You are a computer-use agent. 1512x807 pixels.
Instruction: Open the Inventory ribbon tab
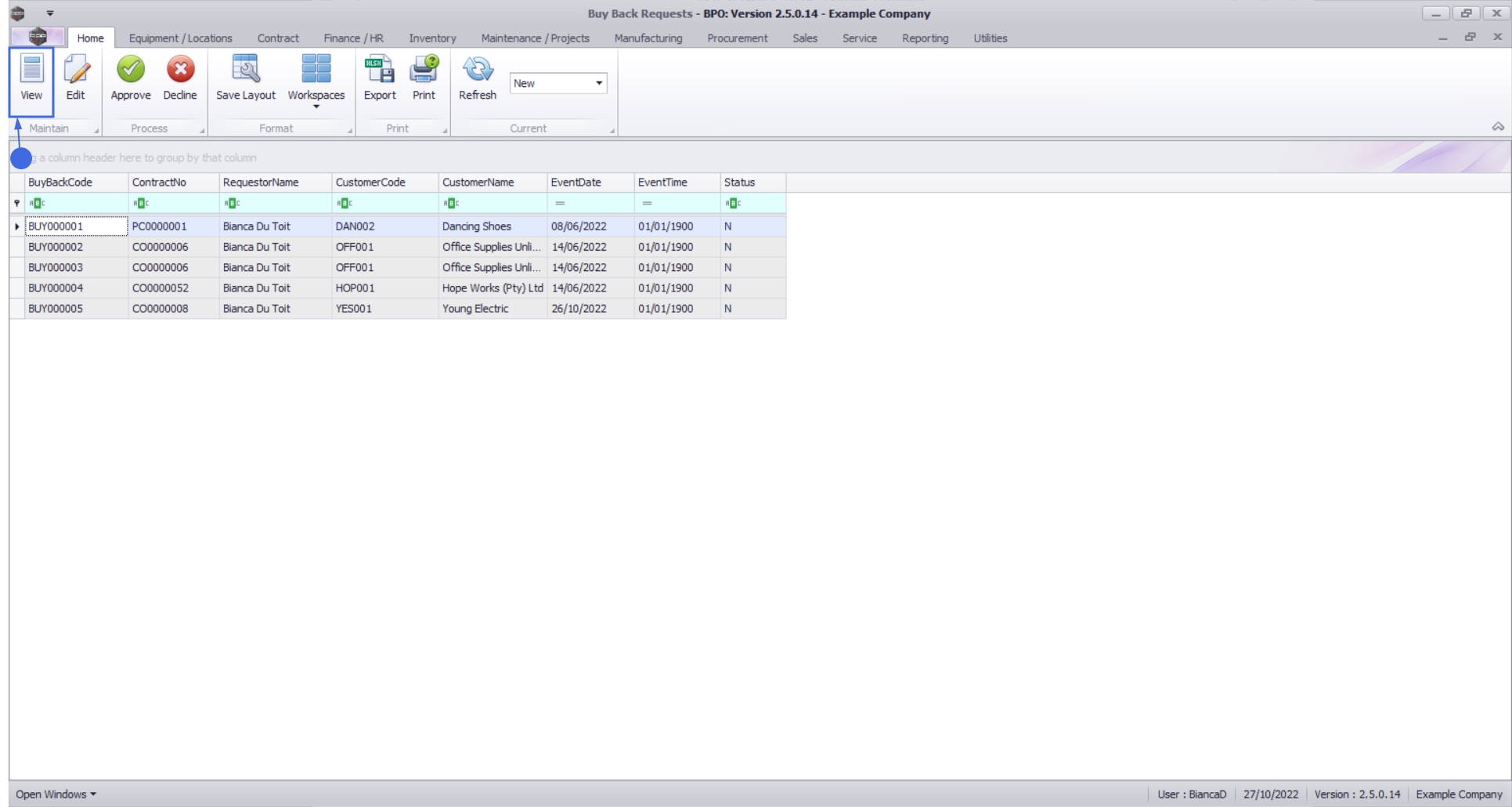(x=432, y=38)
